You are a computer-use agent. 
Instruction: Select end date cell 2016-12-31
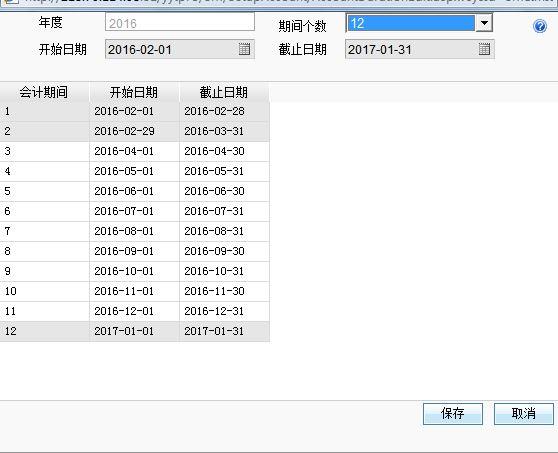(x=224, y=311)
